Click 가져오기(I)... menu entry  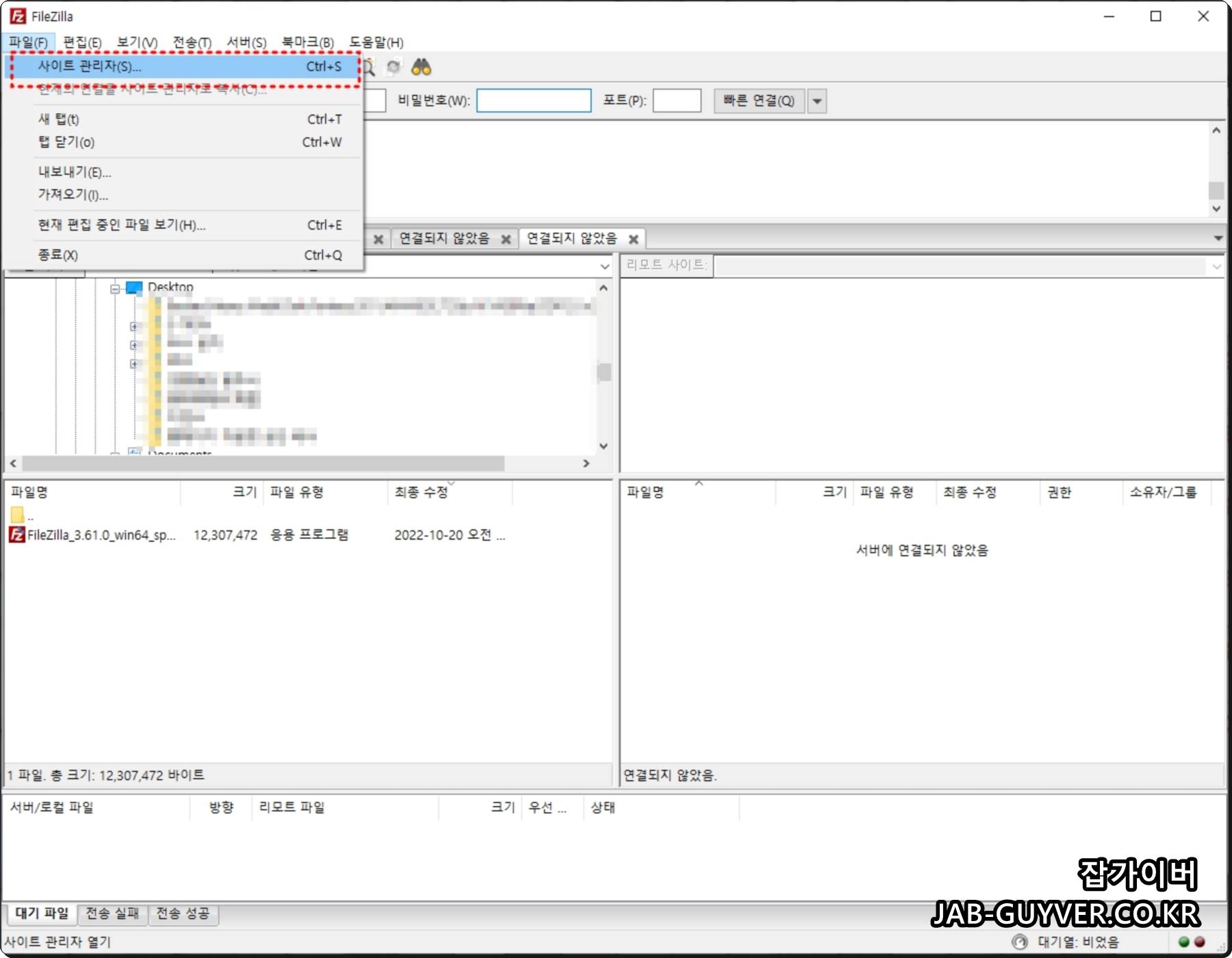(183, 194)
